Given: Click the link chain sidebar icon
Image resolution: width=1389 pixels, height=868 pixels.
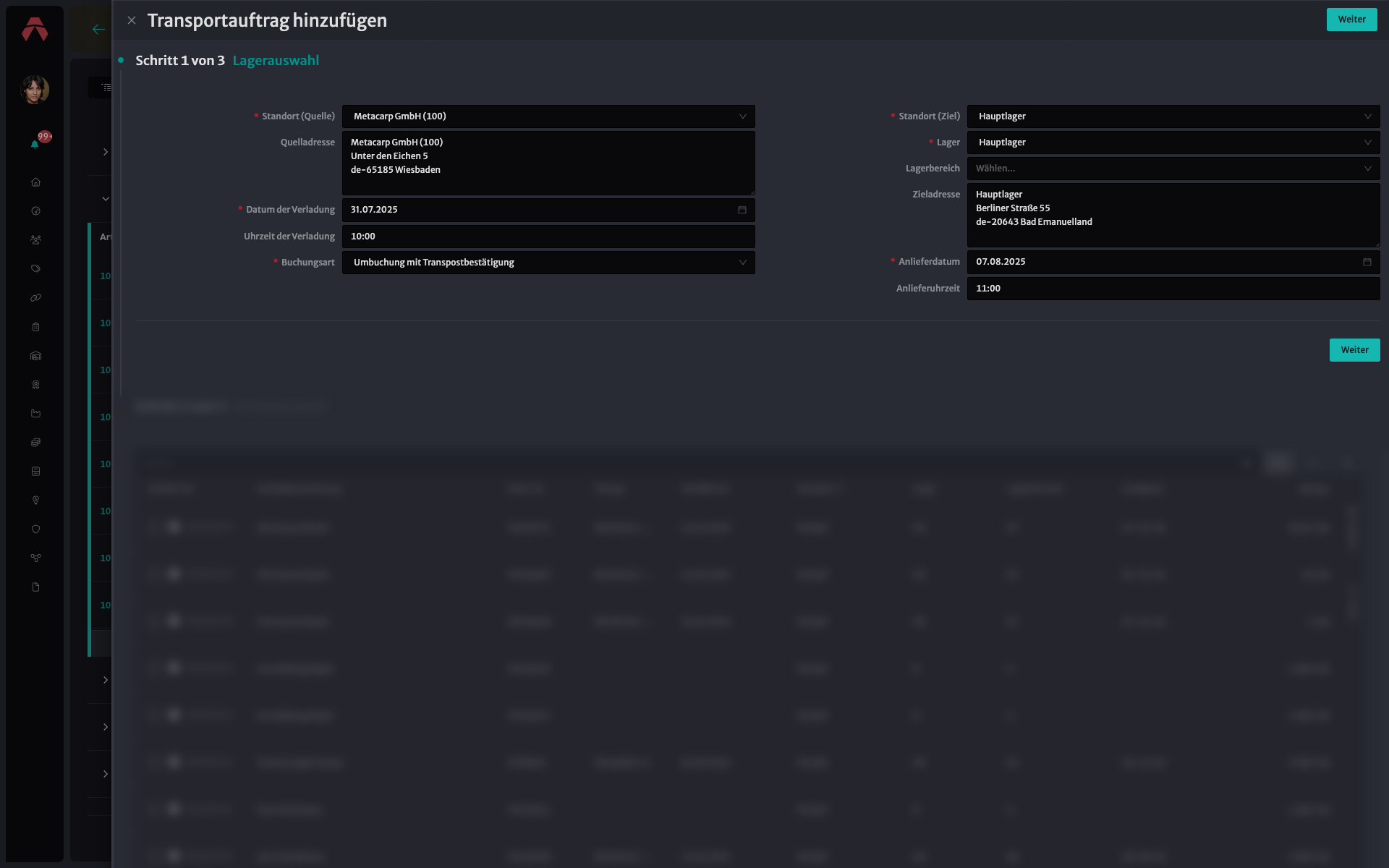Looking at the screenshot, I should [35, 298].
